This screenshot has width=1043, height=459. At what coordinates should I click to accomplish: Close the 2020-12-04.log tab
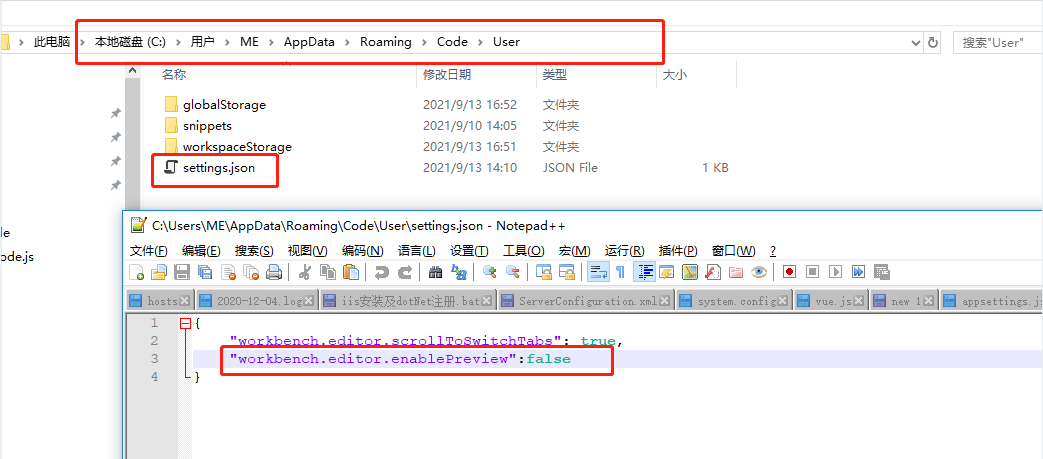[309, 301]
